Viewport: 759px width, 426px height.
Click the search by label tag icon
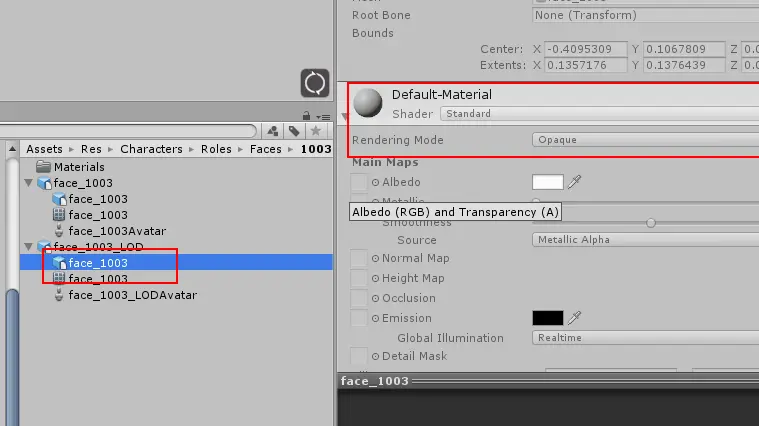click(294, 131)
